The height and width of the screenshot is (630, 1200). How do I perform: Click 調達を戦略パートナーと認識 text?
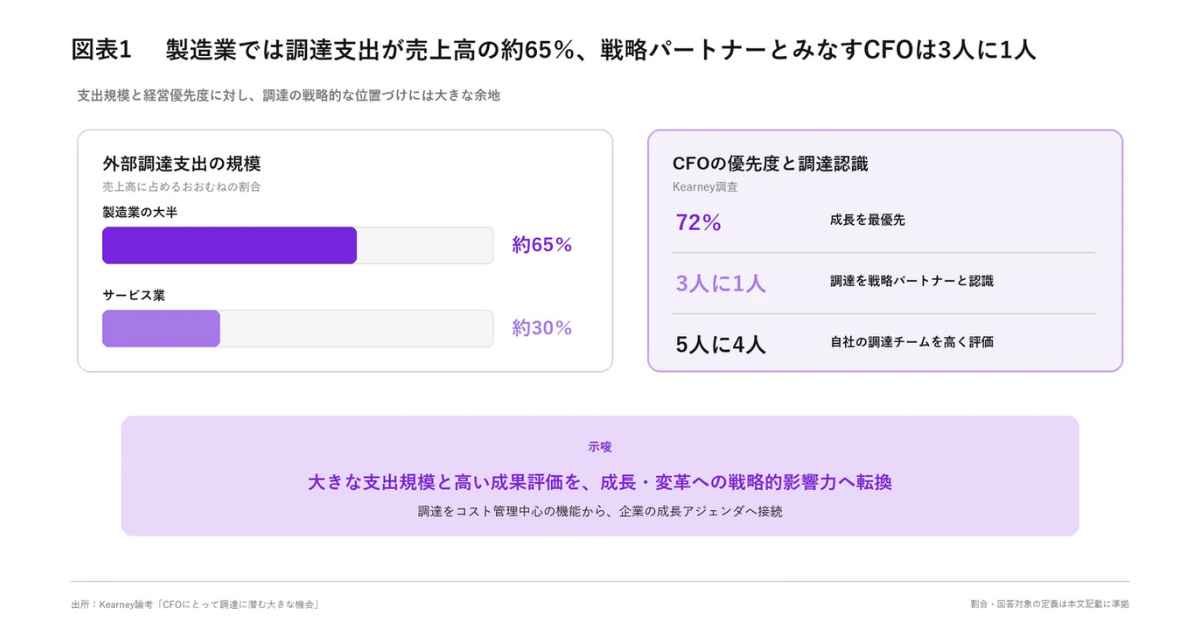pyautogui.click(x=912, y=281)
